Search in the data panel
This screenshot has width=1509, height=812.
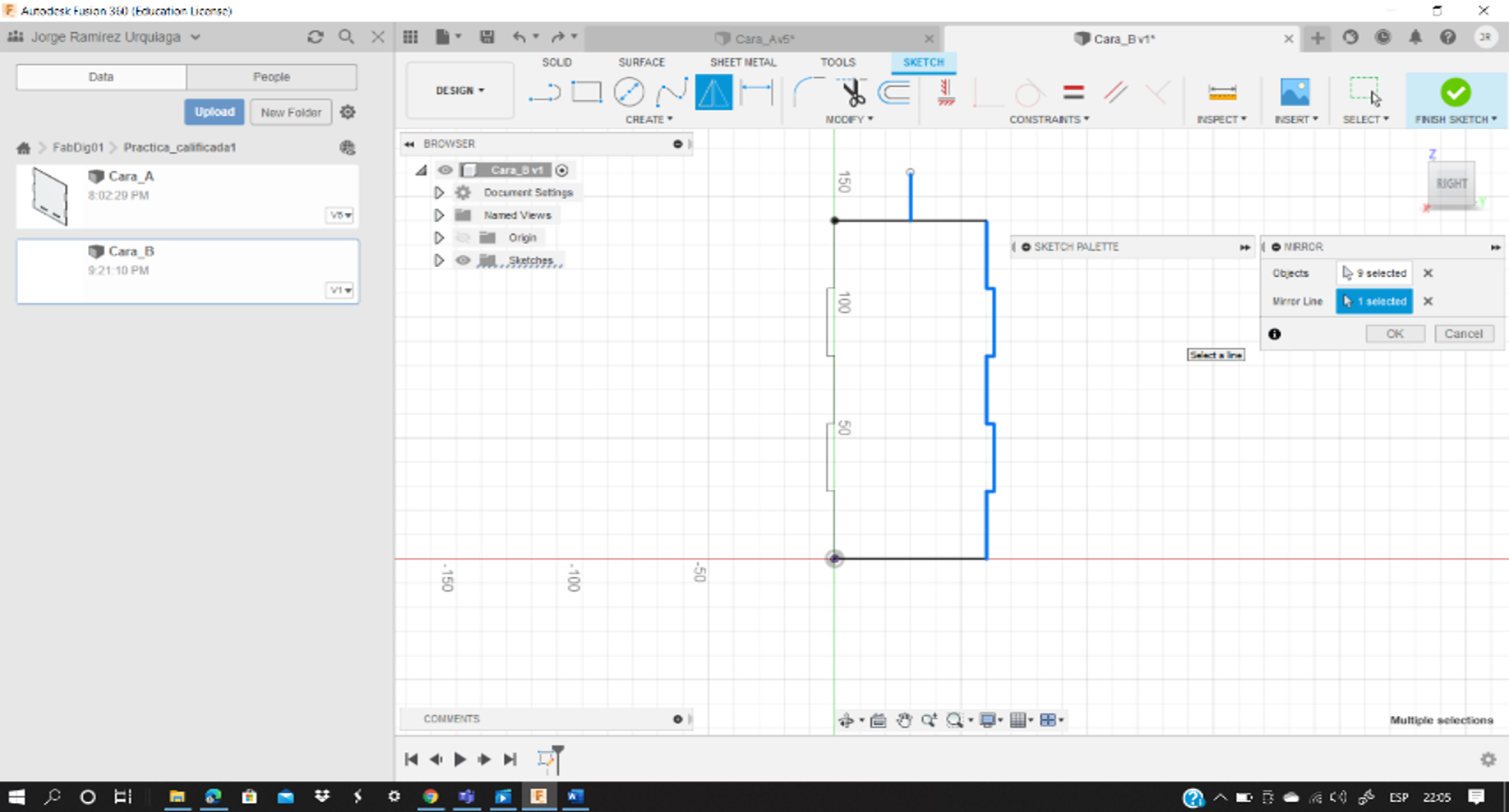coord(346,37)
